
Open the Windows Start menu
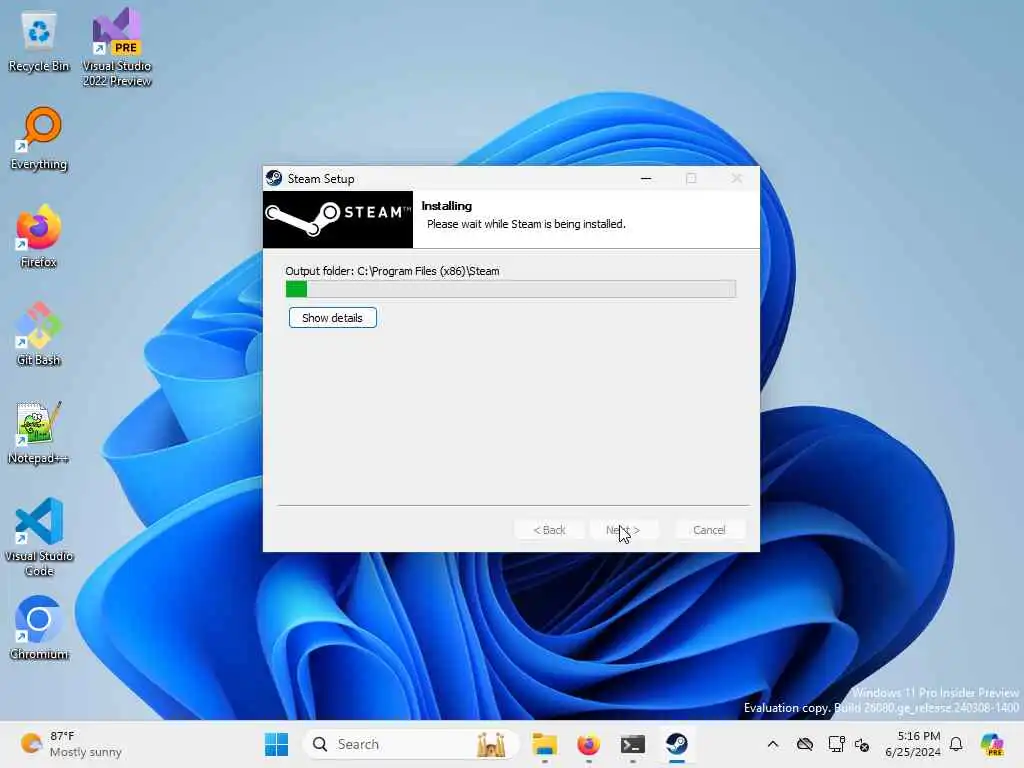(x=276, y=744)
